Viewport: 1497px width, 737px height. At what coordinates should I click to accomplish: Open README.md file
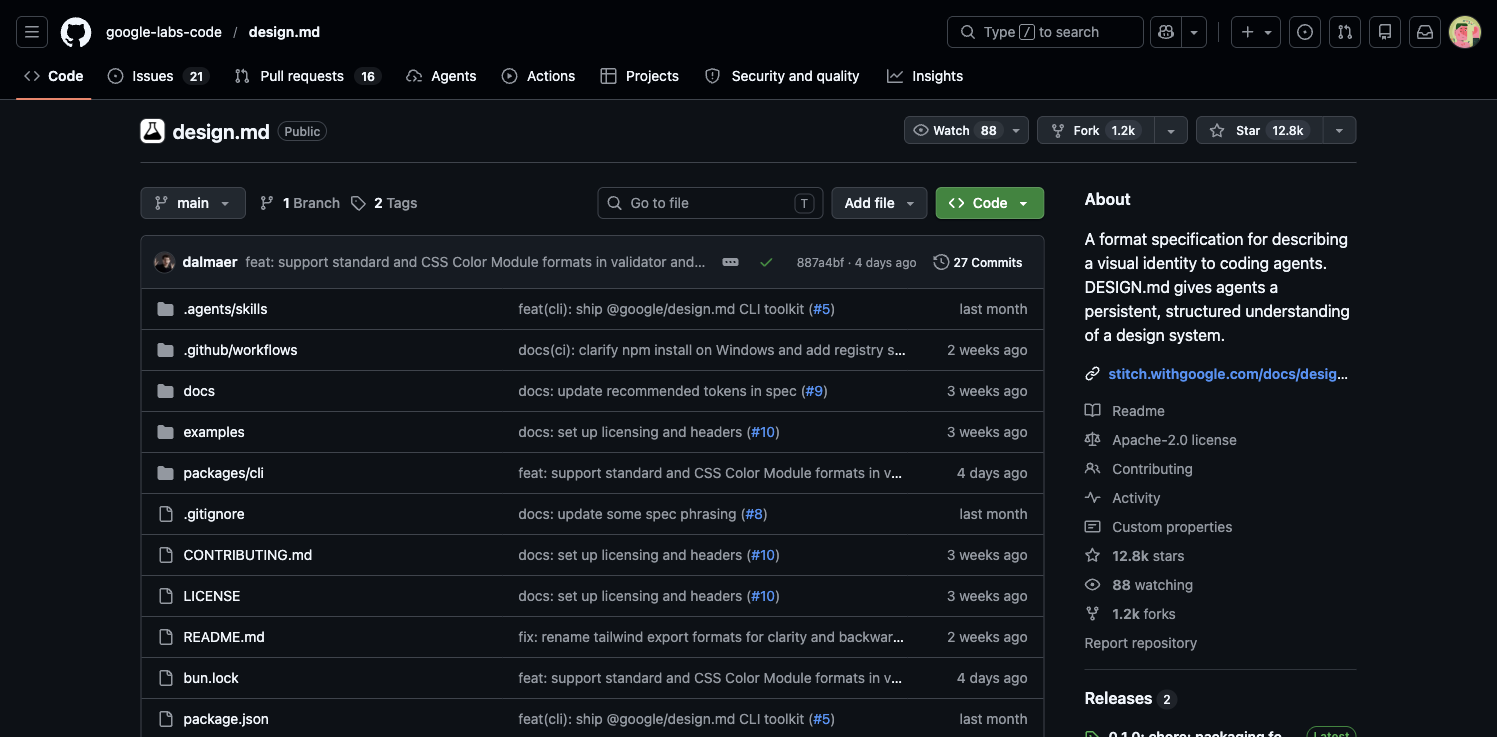tap(224, 637)
